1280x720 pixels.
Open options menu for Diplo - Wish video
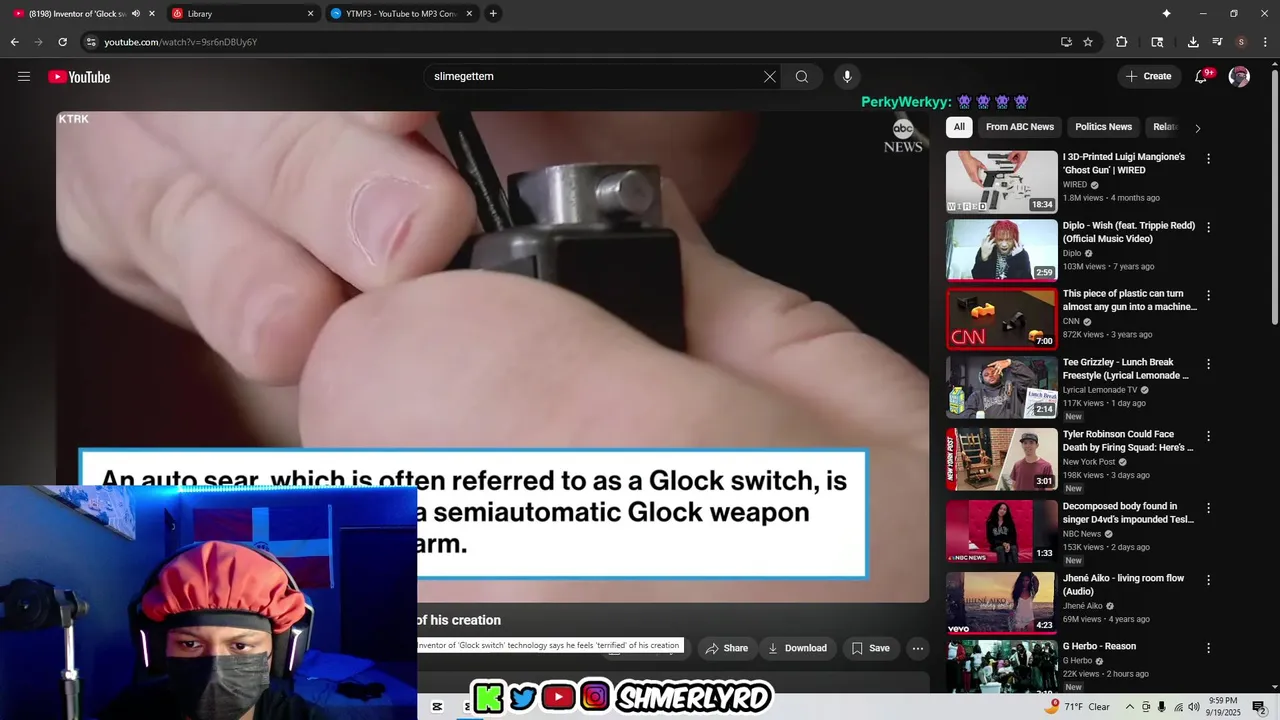pos(1208,227)
